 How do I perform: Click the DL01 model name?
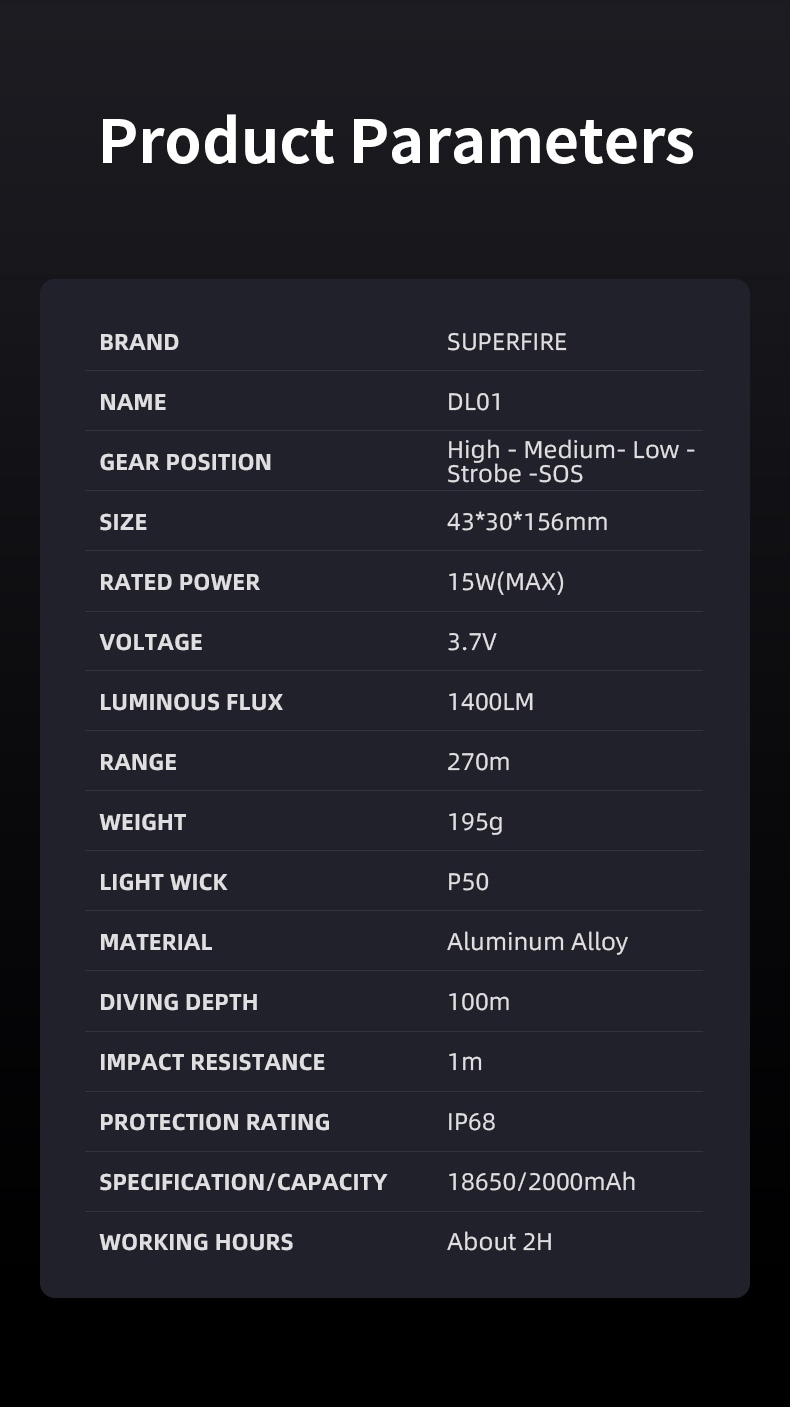[474, 402]
